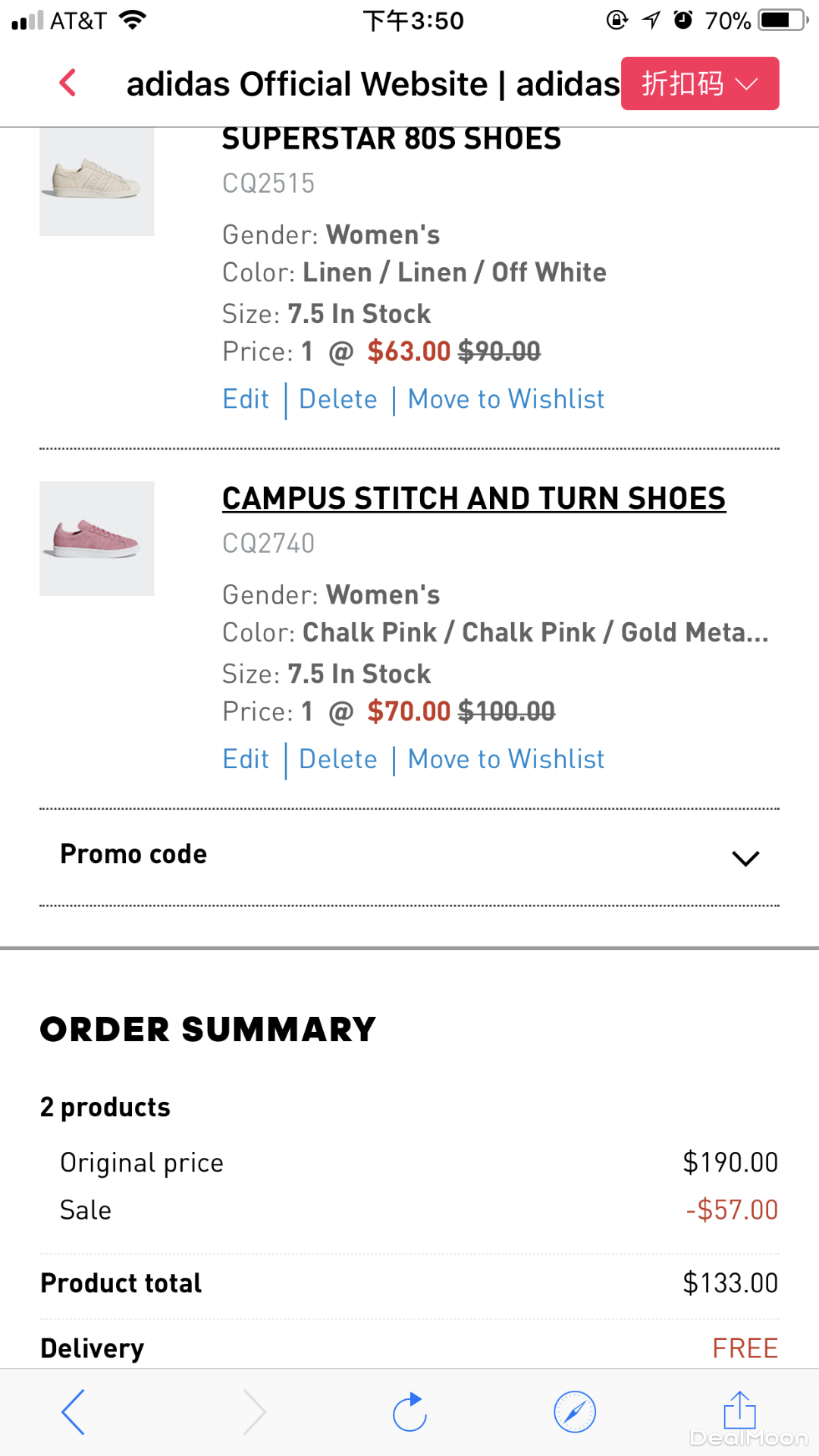Image resolution: width=819 pixels, height=1456 pixels.
Task: Reload the page with refresh icon
Action: click(409, 1412)
